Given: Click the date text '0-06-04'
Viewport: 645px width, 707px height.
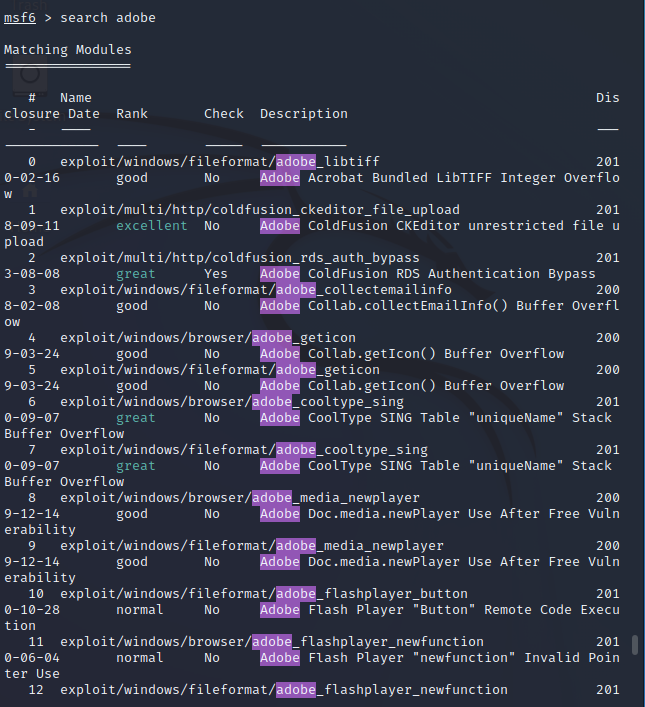Looking at the screenshot, I should 32,658.
